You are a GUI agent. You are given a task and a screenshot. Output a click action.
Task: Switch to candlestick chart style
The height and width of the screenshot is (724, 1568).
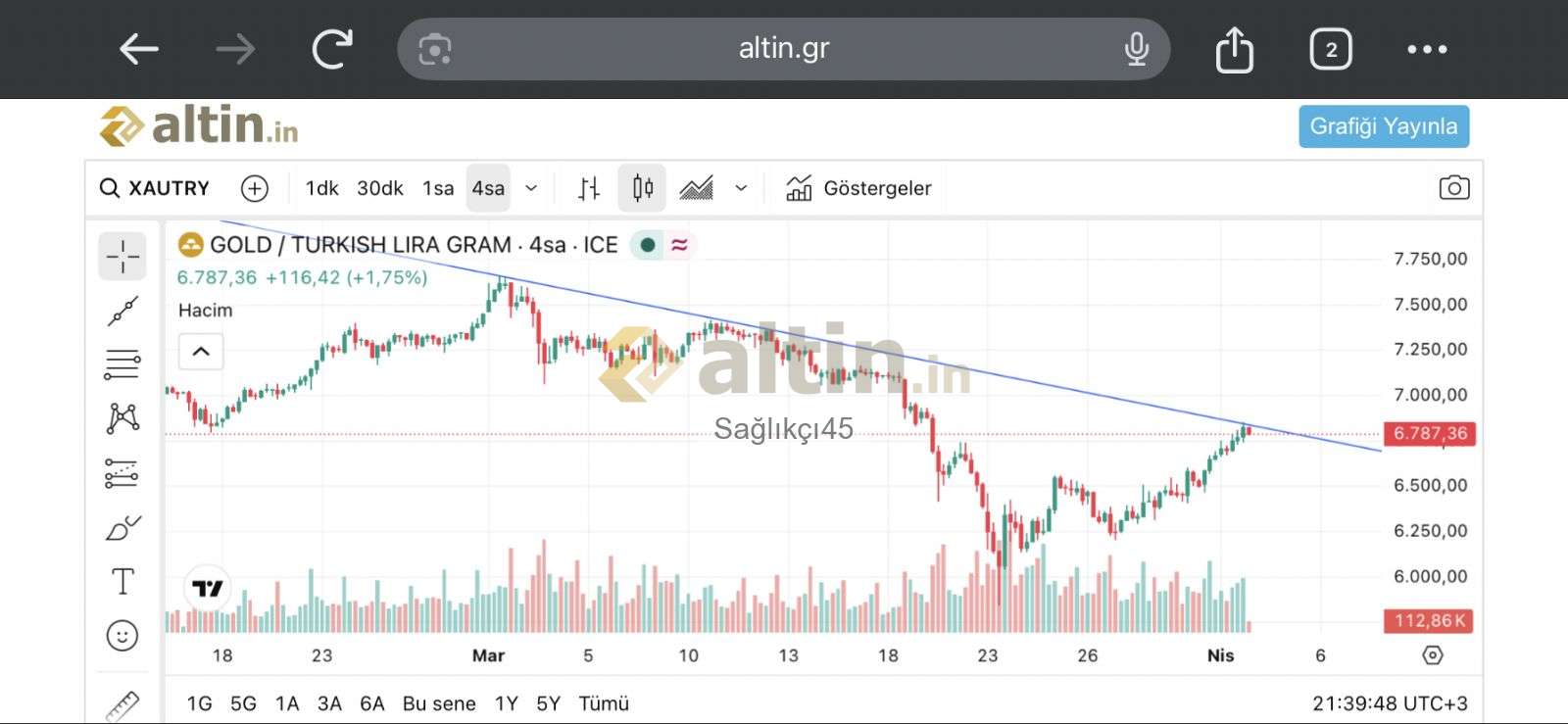pos(642,188)
